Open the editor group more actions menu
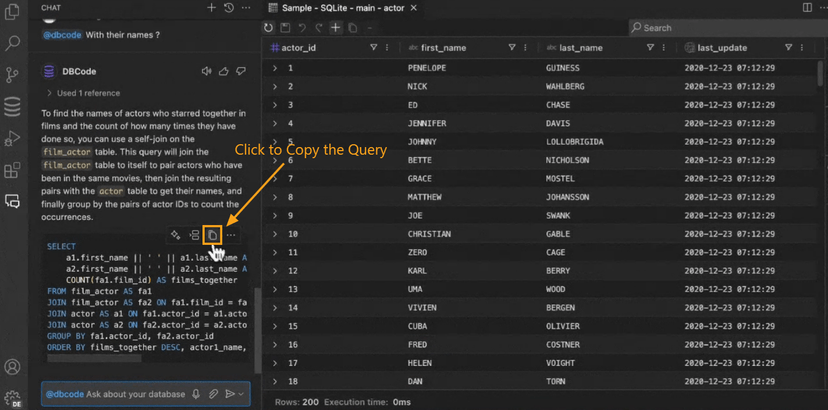This screenshot has width=828, height=410. (822, 7)
